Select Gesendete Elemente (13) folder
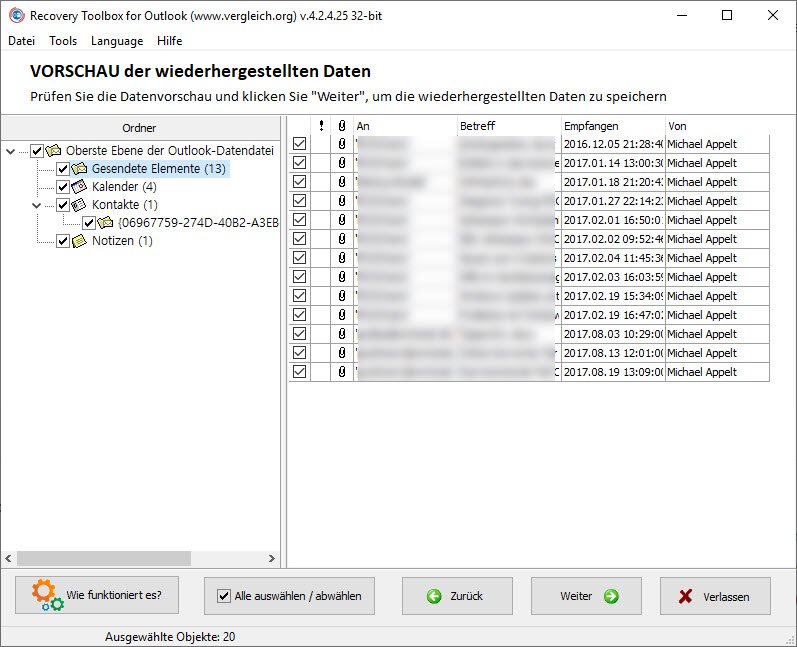 click(x=159, y=169)
